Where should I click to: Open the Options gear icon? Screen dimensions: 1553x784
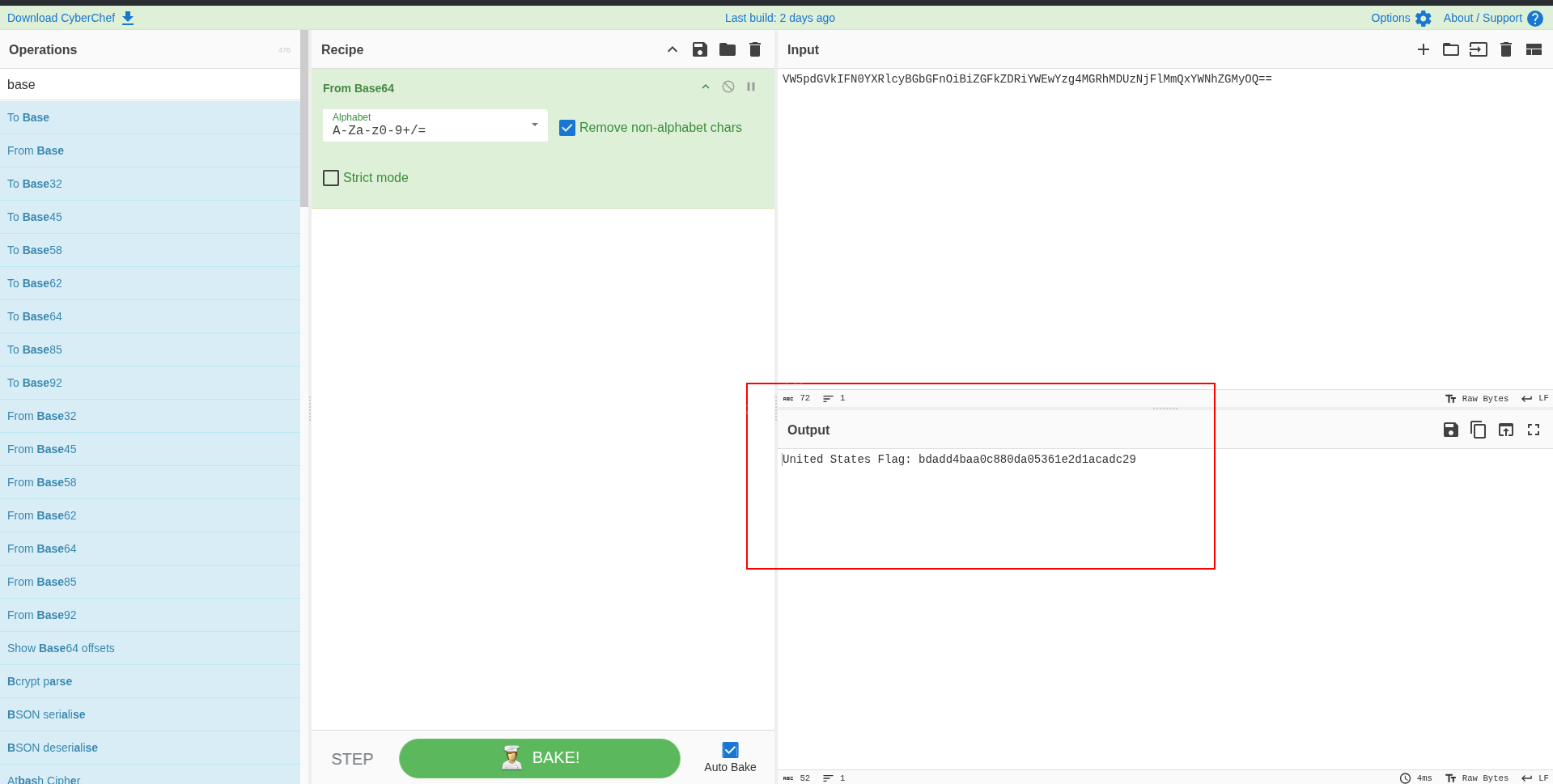[1424, 19]
